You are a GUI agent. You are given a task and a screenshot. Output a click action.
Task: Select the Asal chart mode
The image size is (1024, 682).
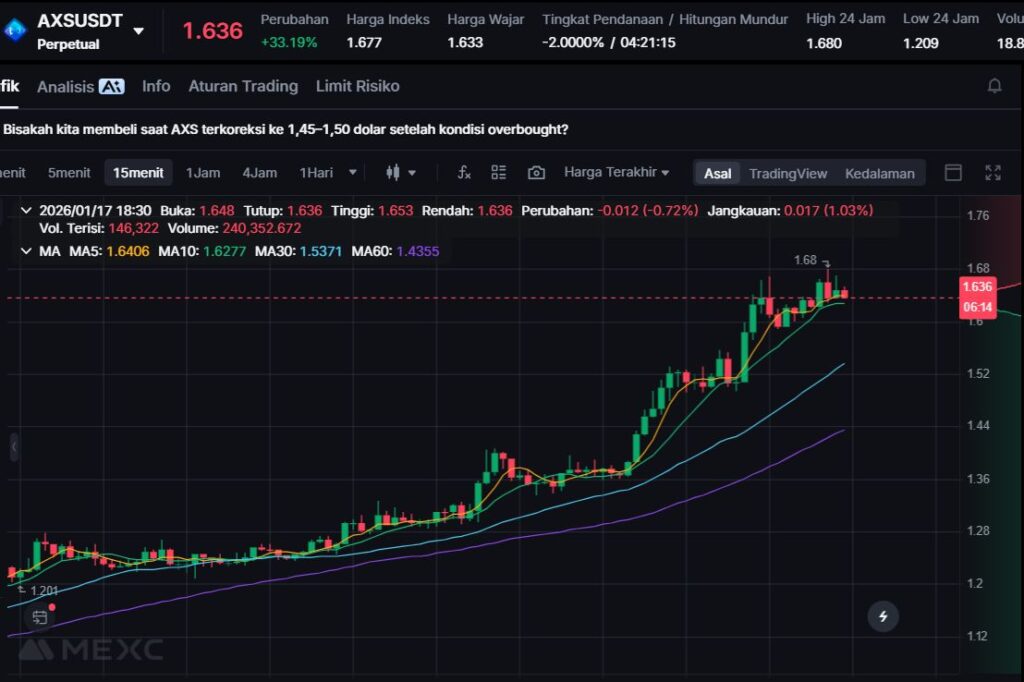click(717, 173)
